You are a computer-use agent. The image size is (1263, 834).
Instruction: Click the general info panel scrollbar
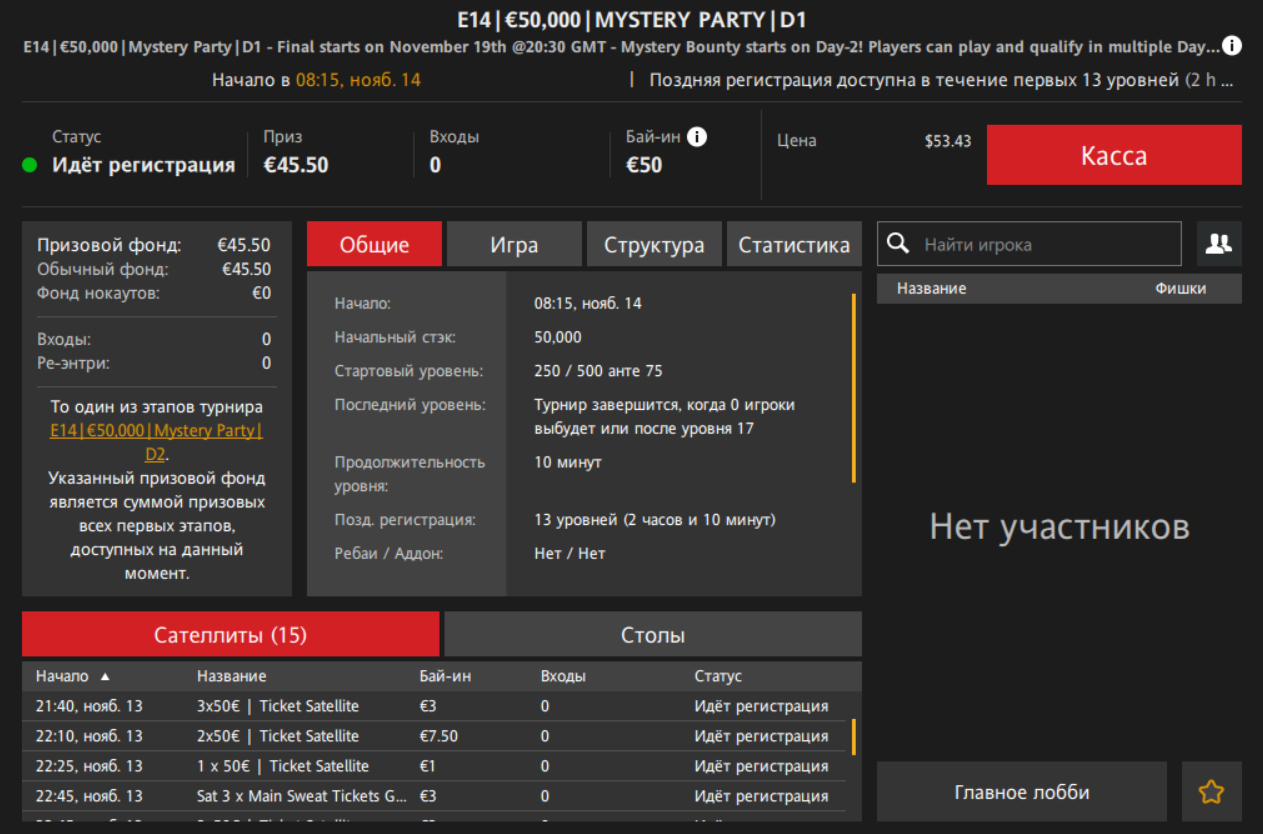click(853, 388)
